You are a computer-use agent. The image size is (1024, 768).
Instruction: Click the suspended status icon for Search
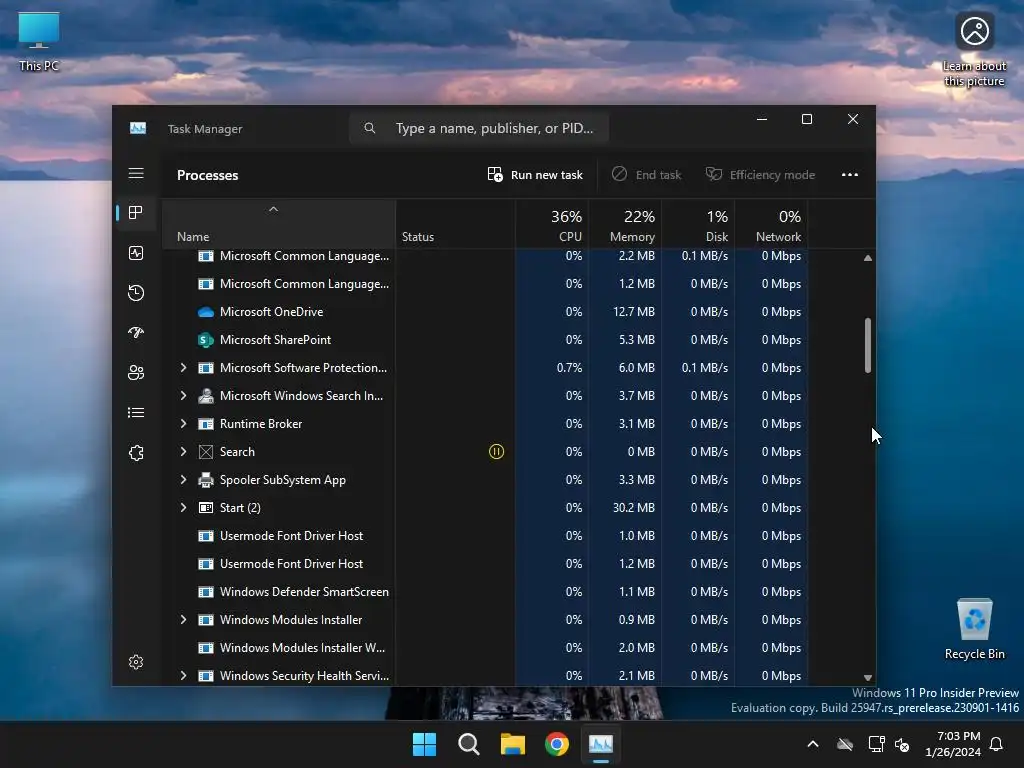click(x=496, y=451)
